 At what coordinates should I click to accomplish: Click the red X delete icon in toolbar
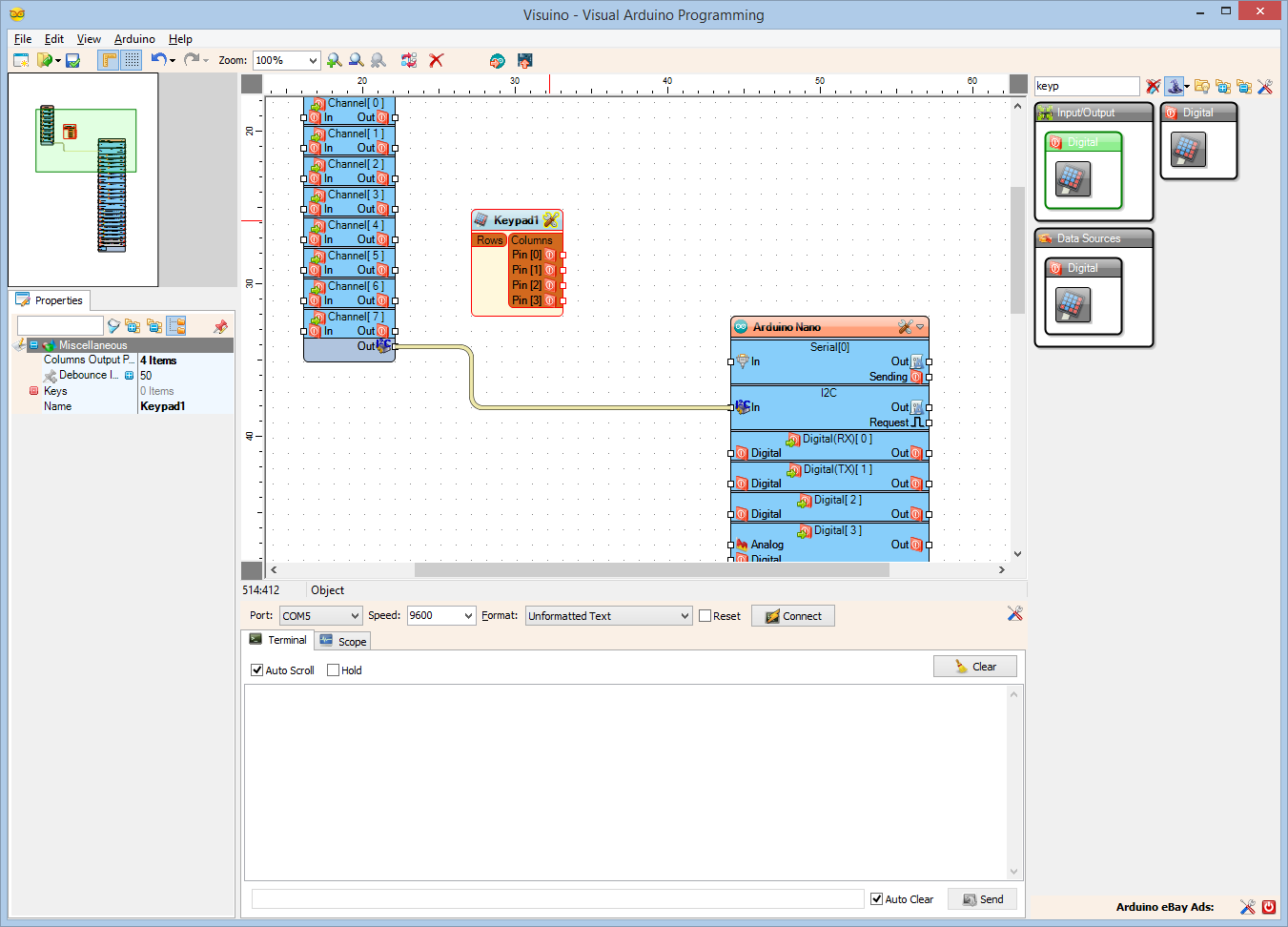point(436,60)
